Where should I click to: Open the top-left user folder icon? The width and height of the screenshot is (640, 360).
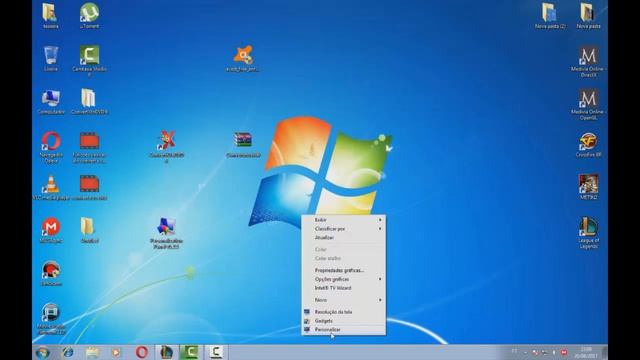pos(51,16)
